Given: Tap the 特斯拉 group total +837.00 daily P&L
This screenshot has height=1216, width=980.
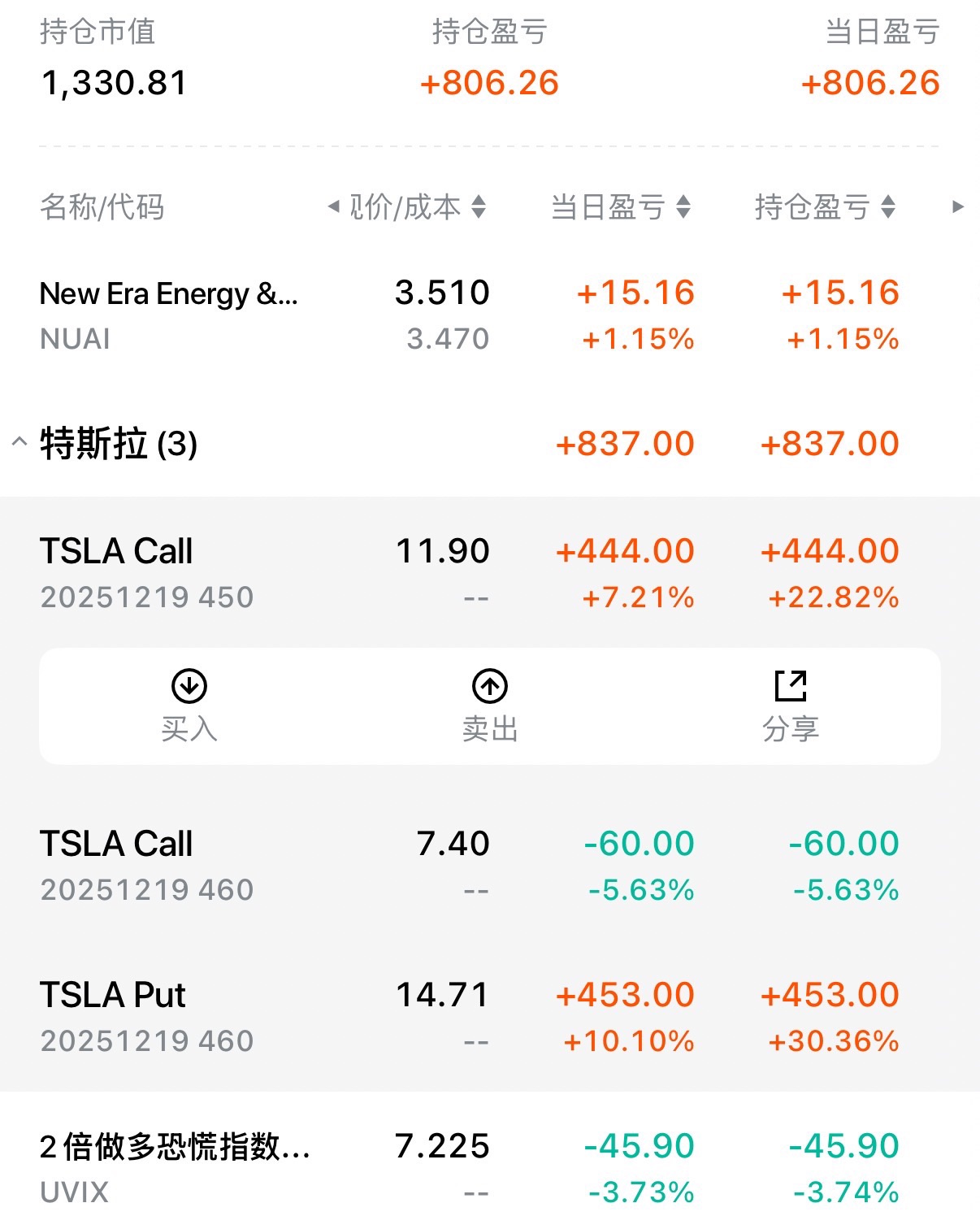Looking at the screenshot, I should pyautogui.click(x=624, y=444).
